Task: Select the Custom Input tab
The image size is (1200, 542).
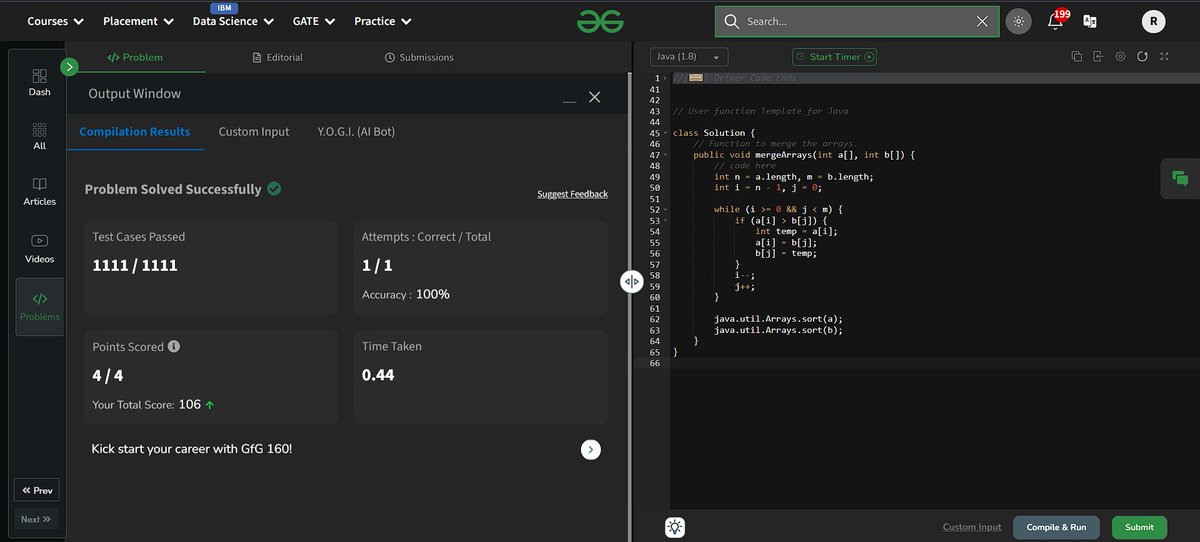Action: 254,132
